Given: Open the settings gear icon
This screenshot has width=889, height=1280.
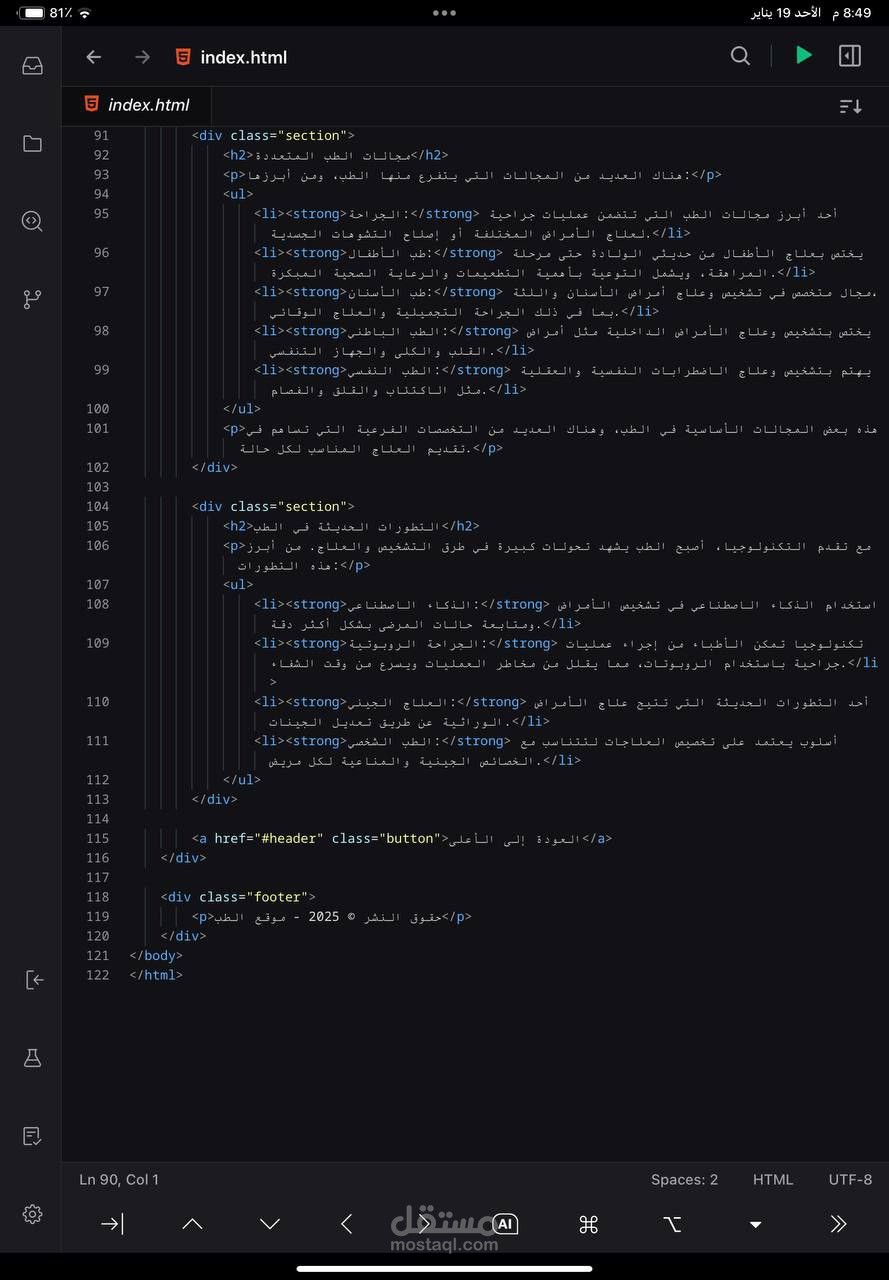Looking at the screenshot, I should 32,1214.
